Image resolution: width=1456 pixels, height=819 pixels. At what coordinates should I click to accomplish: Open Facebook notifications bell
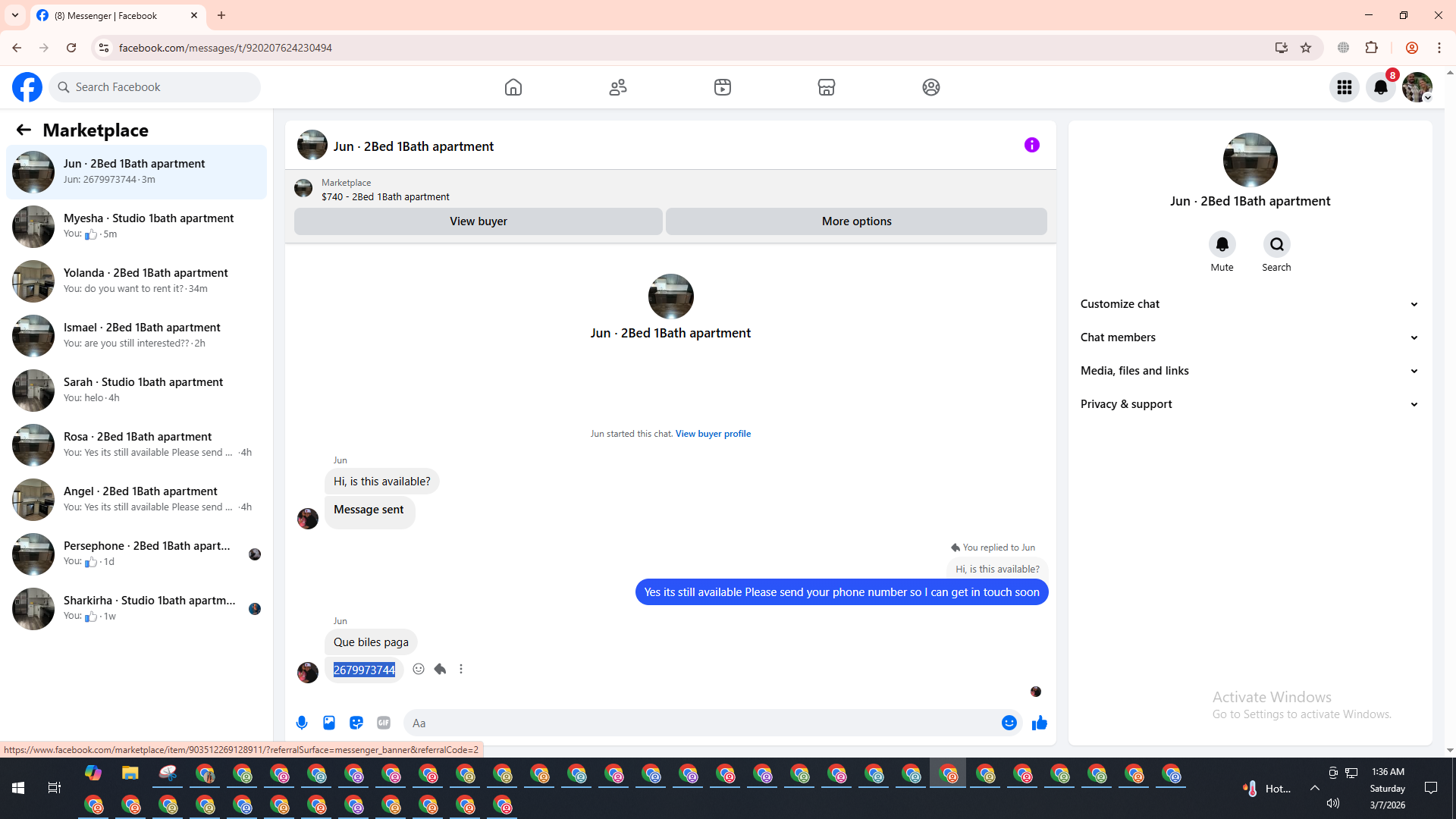coord(1380,87)
